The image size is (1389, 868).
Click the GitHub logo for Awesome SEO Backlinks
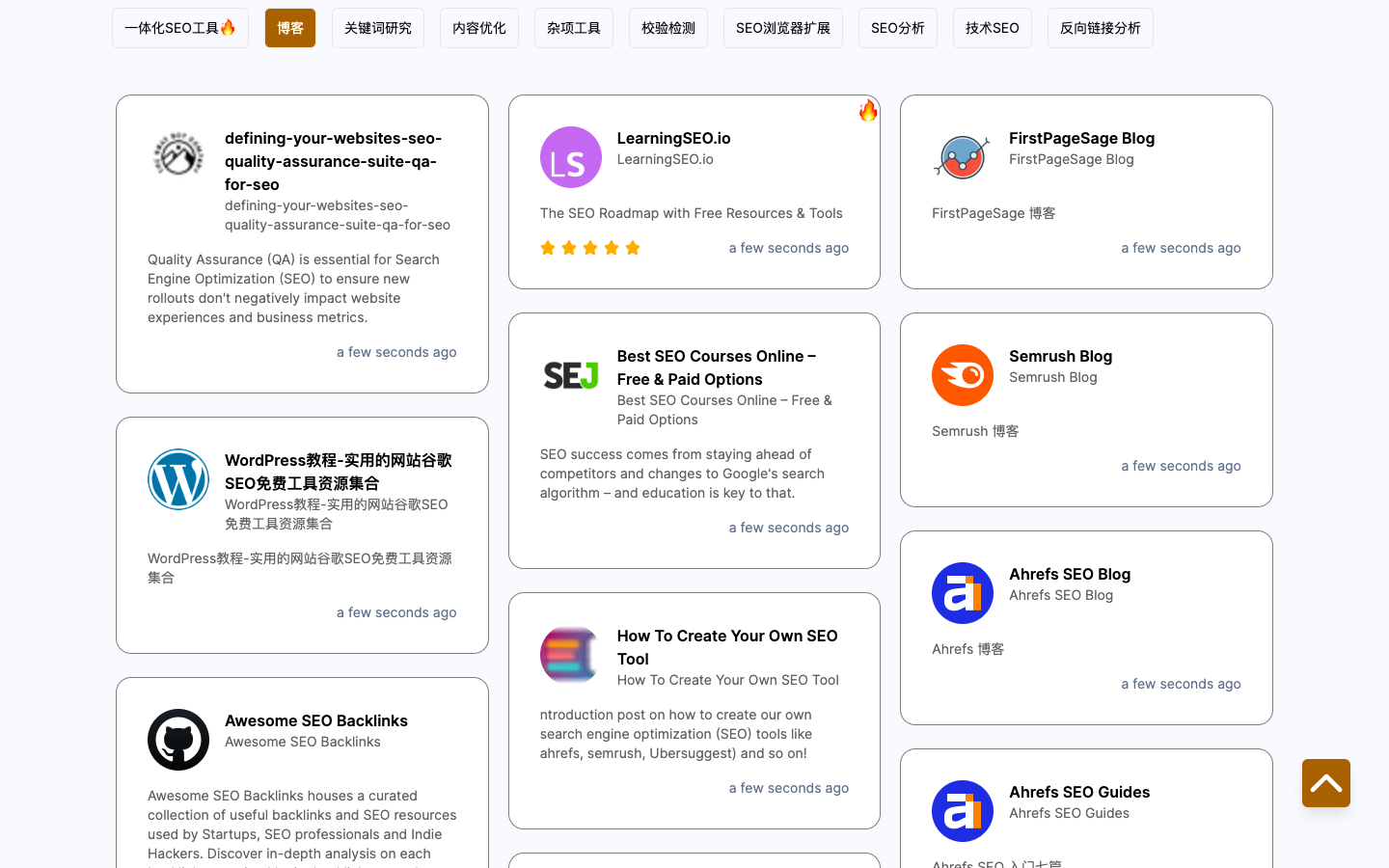[178, 740]
